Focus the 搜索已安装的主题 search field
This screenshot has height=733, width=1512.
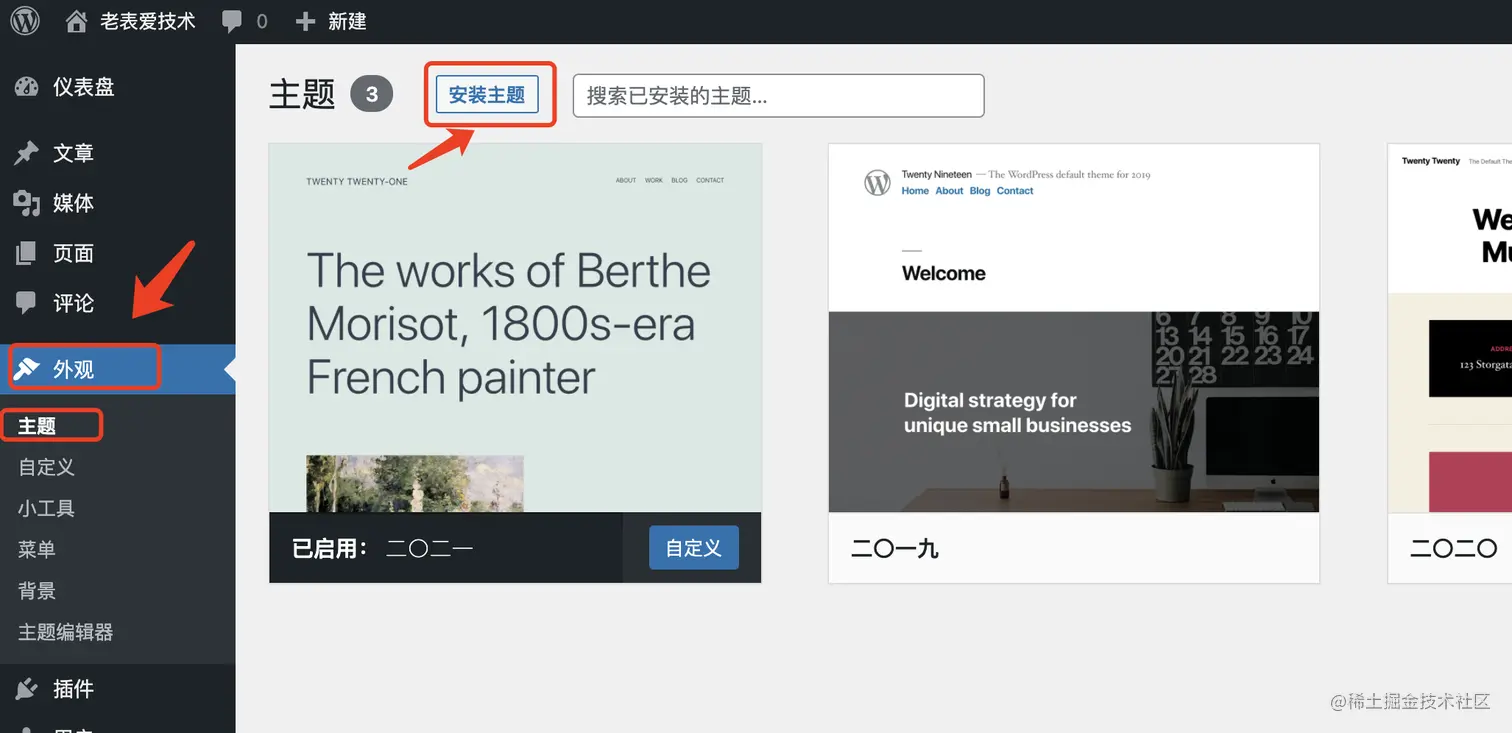point(778,96)
